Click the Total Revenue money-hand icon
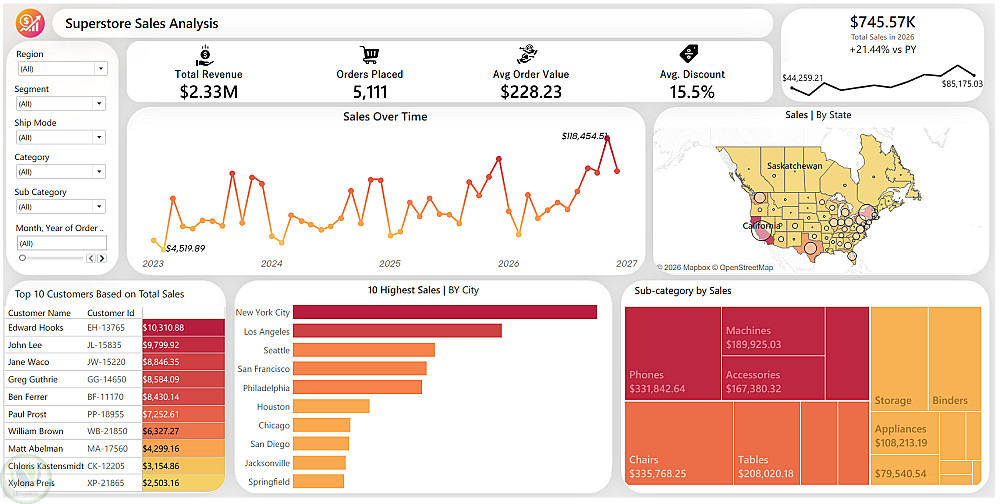 (x=204, y=56)
